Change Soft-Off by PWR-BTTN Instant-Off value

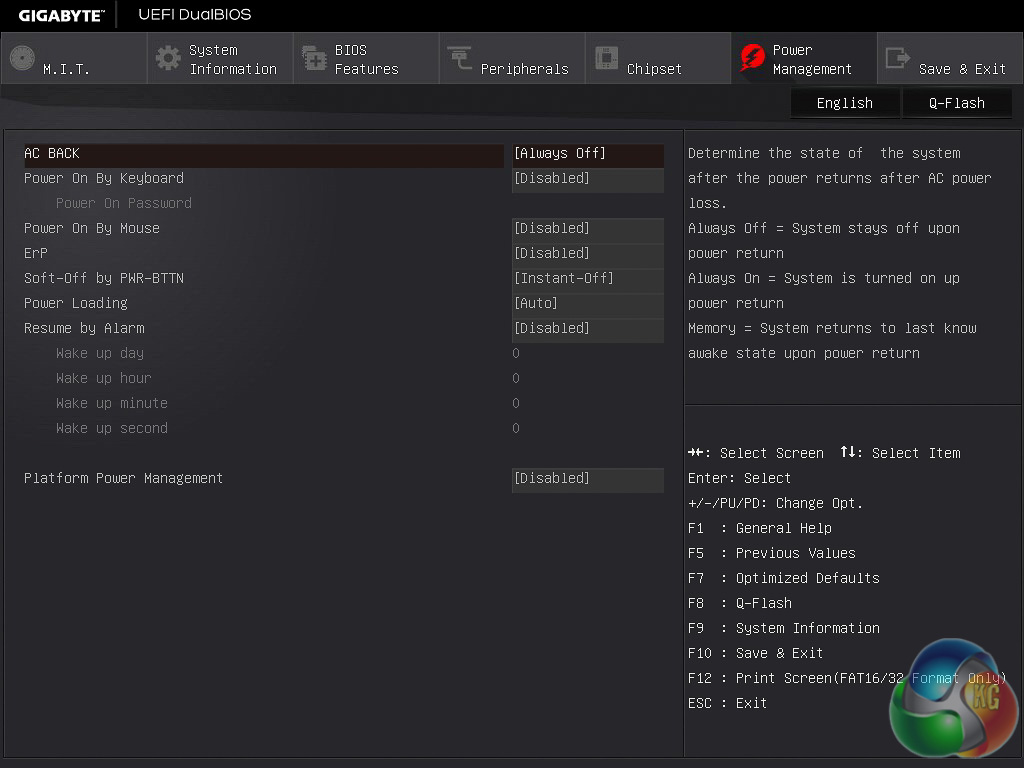[587, 279]
